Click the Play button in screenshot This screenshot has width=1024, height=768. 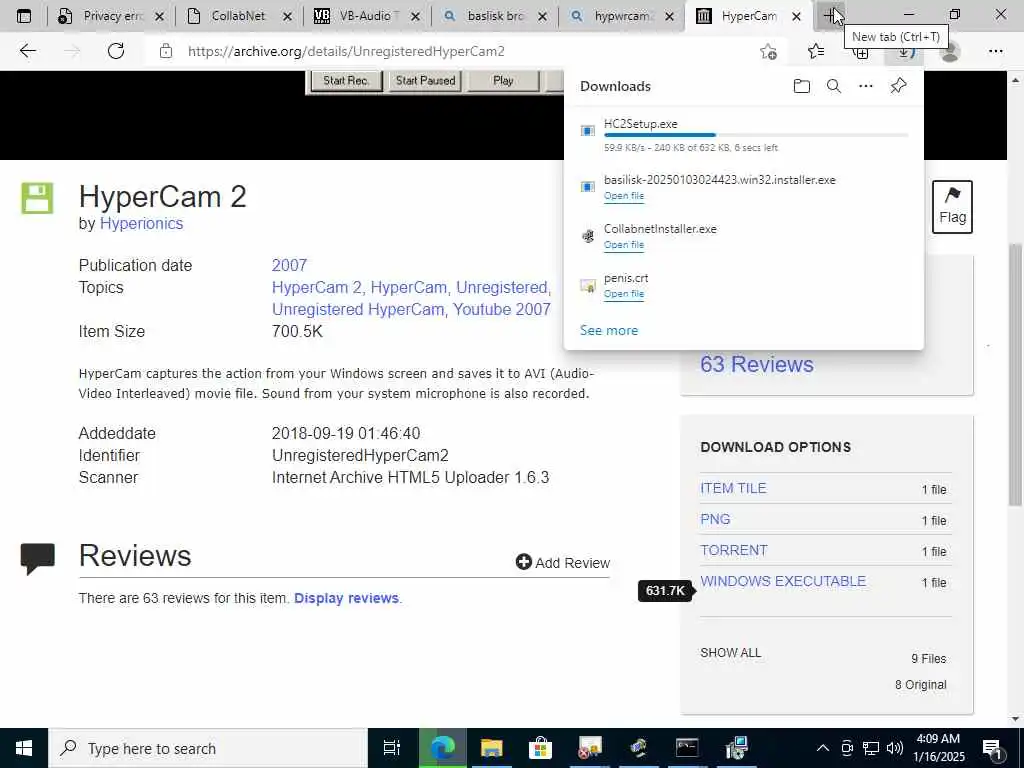pyautogui.click(x=503, y=81)
